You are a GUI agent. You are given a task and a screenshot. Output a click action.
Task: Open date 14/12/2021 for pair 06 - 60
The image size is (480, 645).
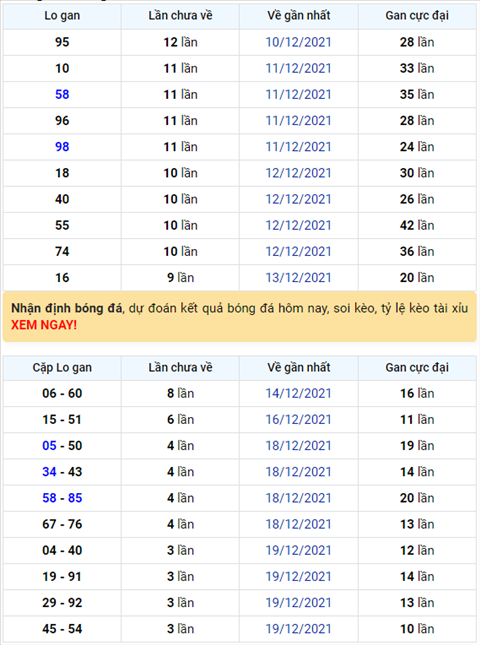click(x=298, y=394)
